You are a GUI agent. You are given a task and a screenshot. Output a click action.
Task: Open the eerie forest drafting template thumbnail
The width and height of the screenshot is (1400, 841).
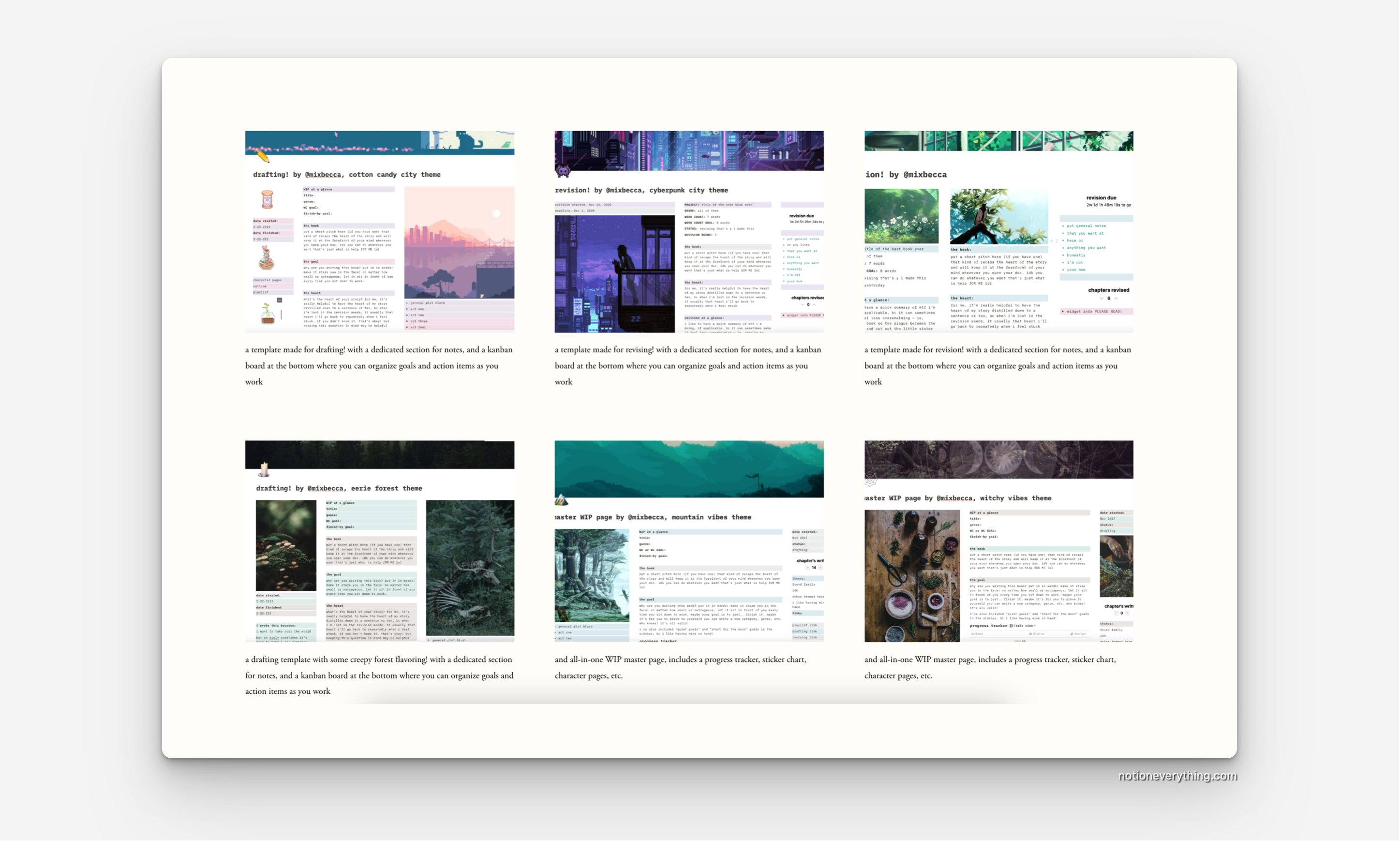pyautogui.click(x=380, y=541)
